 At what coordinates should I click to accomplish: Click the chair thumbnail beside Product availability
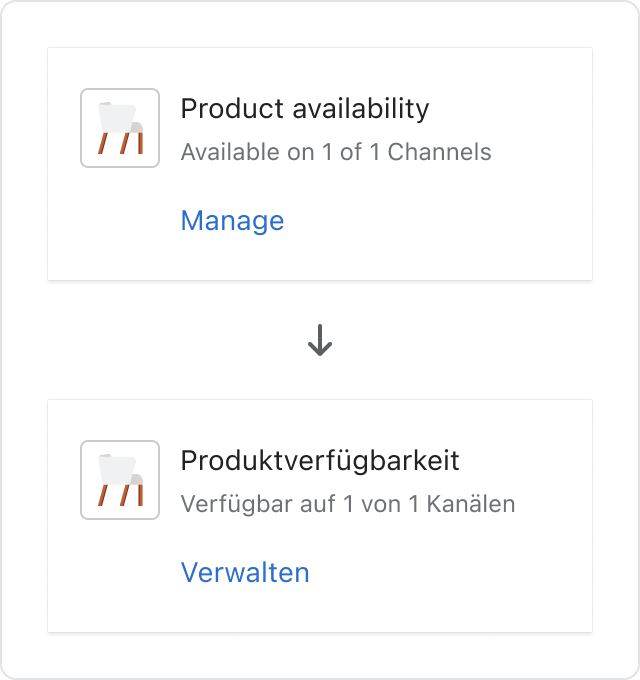pos(120,128)
